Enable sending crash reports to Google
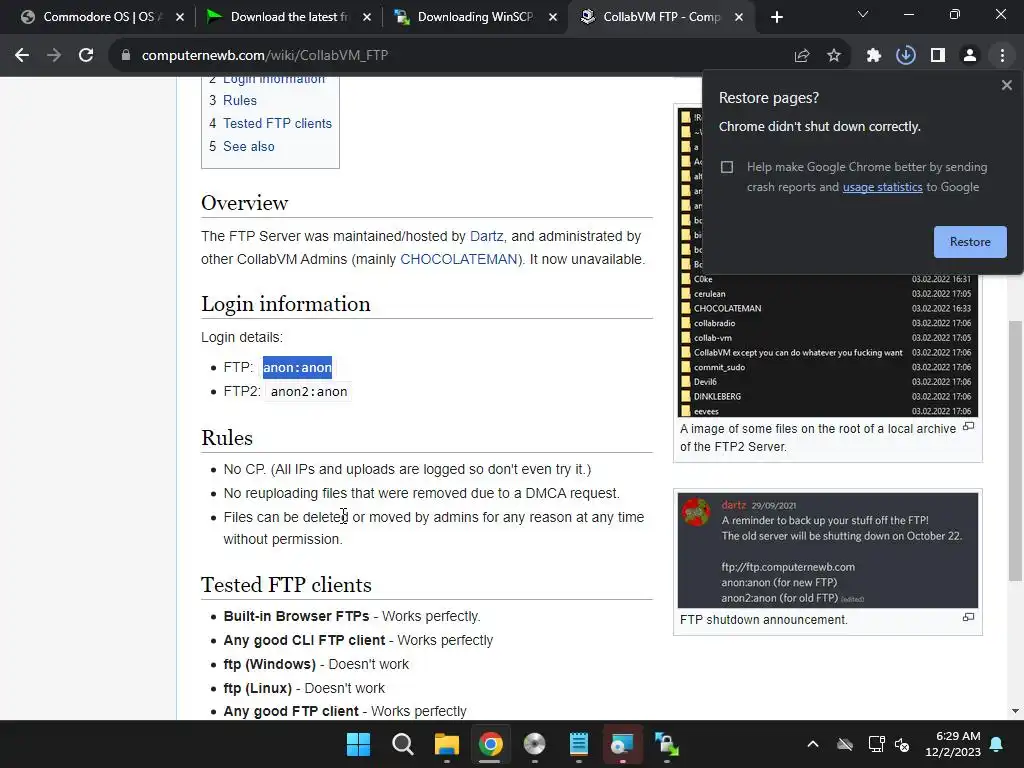Screen dimensions: 1024x768 point(727,167)
